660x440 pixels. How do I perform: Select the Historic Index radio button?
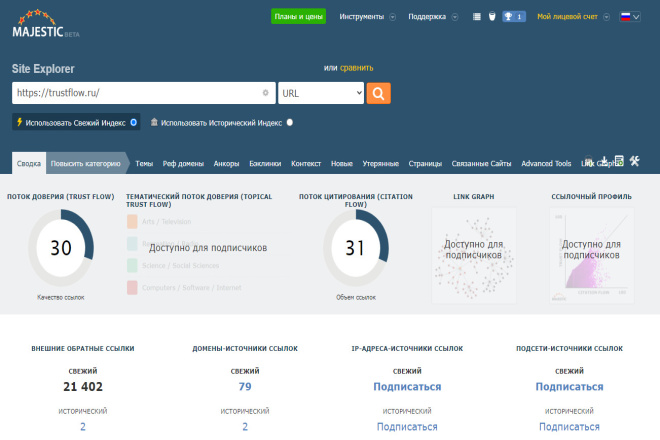[290, 122]
